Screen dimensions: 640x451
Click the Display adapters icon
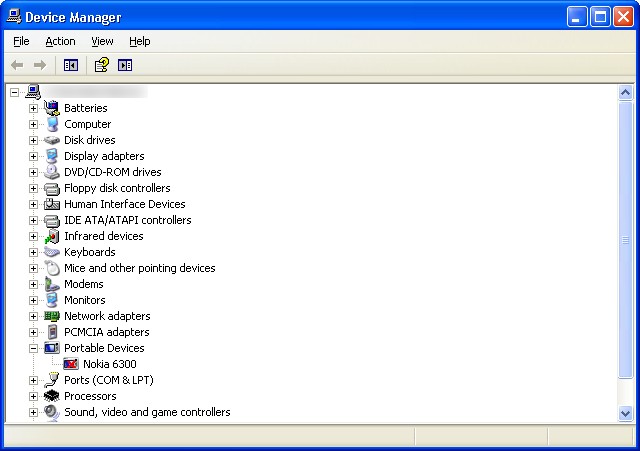coord(52,156)
